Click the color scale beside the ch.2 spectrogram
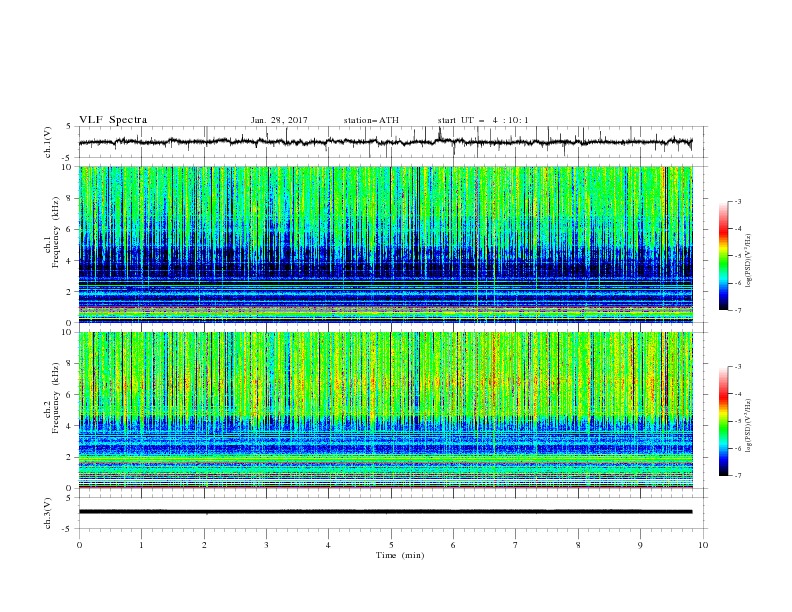The height and width of the screenshot is (612, 792). (723, 421)
